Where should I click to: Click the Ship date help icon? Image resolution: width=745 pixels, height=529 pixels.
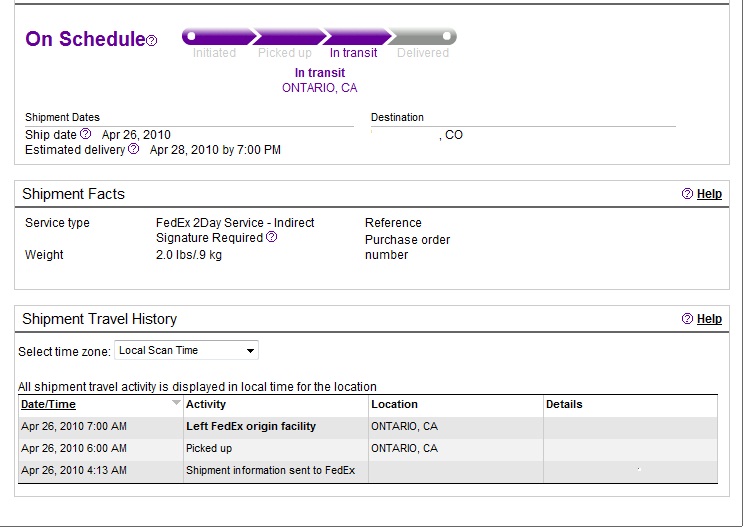pos(86,134)
